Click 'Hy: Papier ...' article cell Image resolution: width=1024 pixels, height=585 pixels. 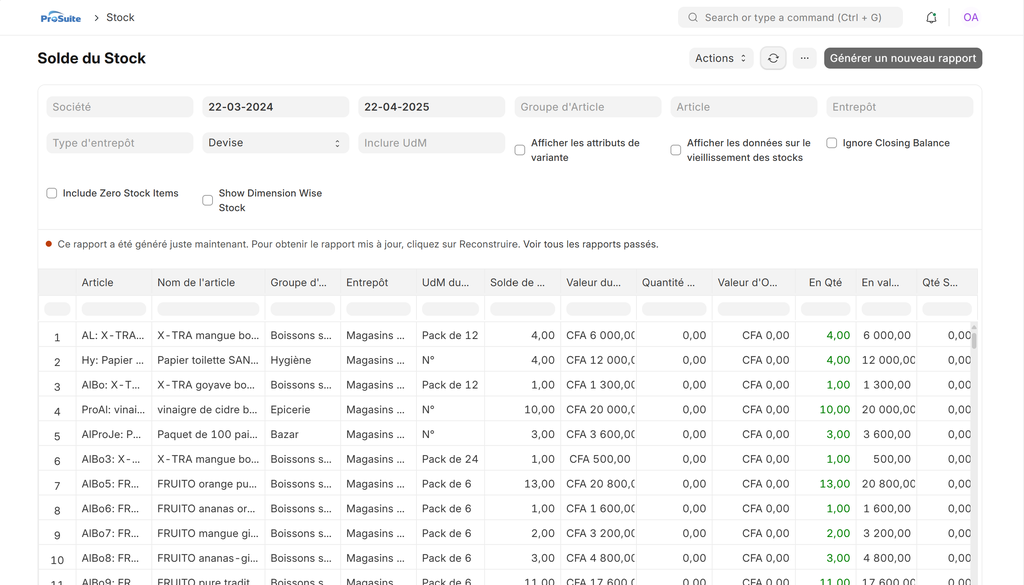click(114, 360)
